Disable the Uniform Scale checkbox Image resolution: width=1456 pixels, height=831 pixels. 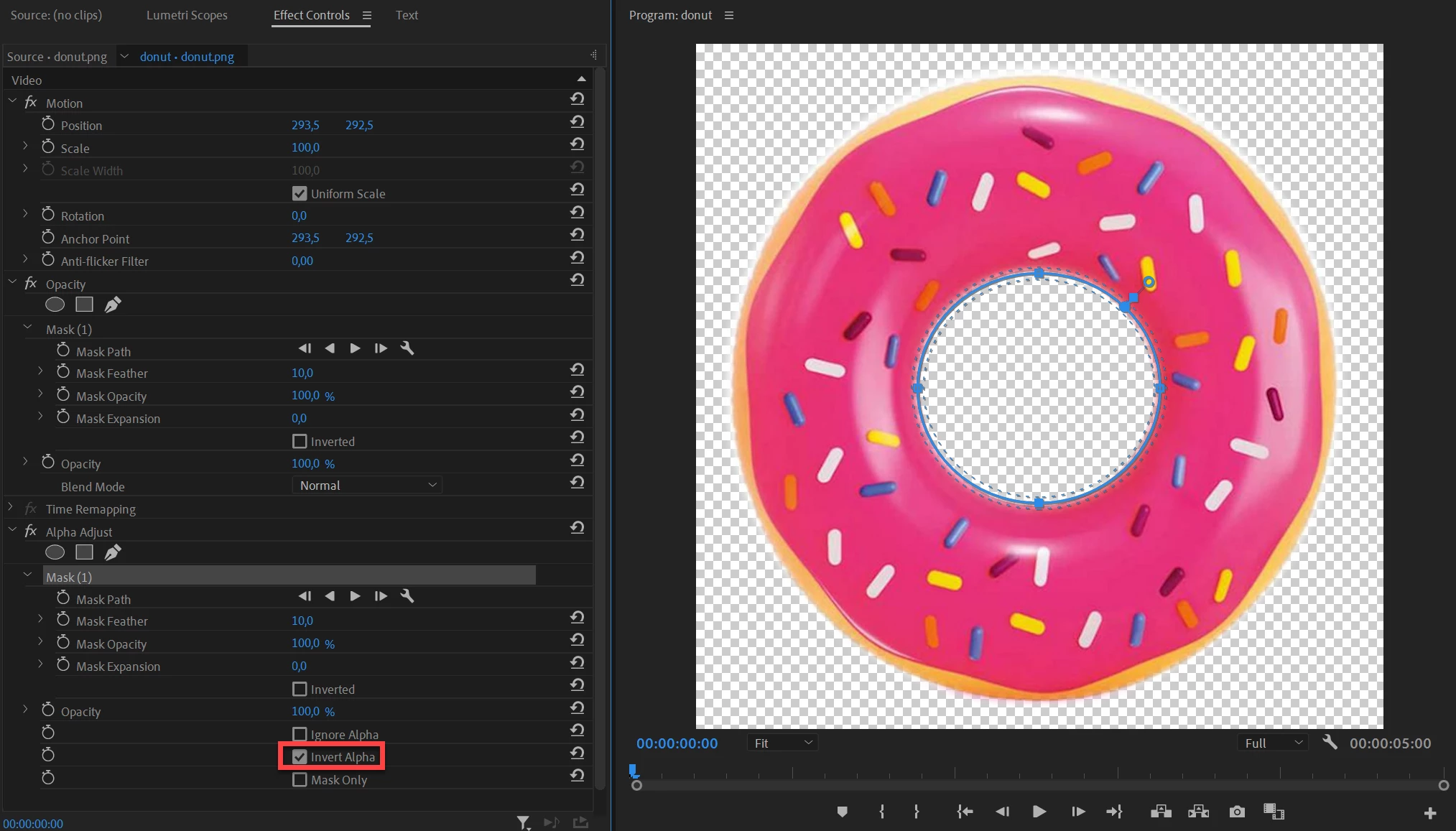click(300, 194)
